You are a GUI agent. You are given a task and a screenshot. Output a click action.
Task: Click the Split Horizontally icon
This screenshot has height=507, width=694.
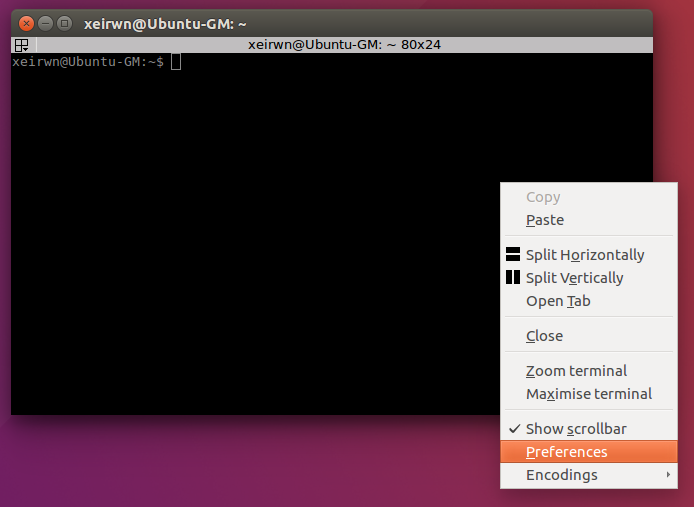coord(513,255)
